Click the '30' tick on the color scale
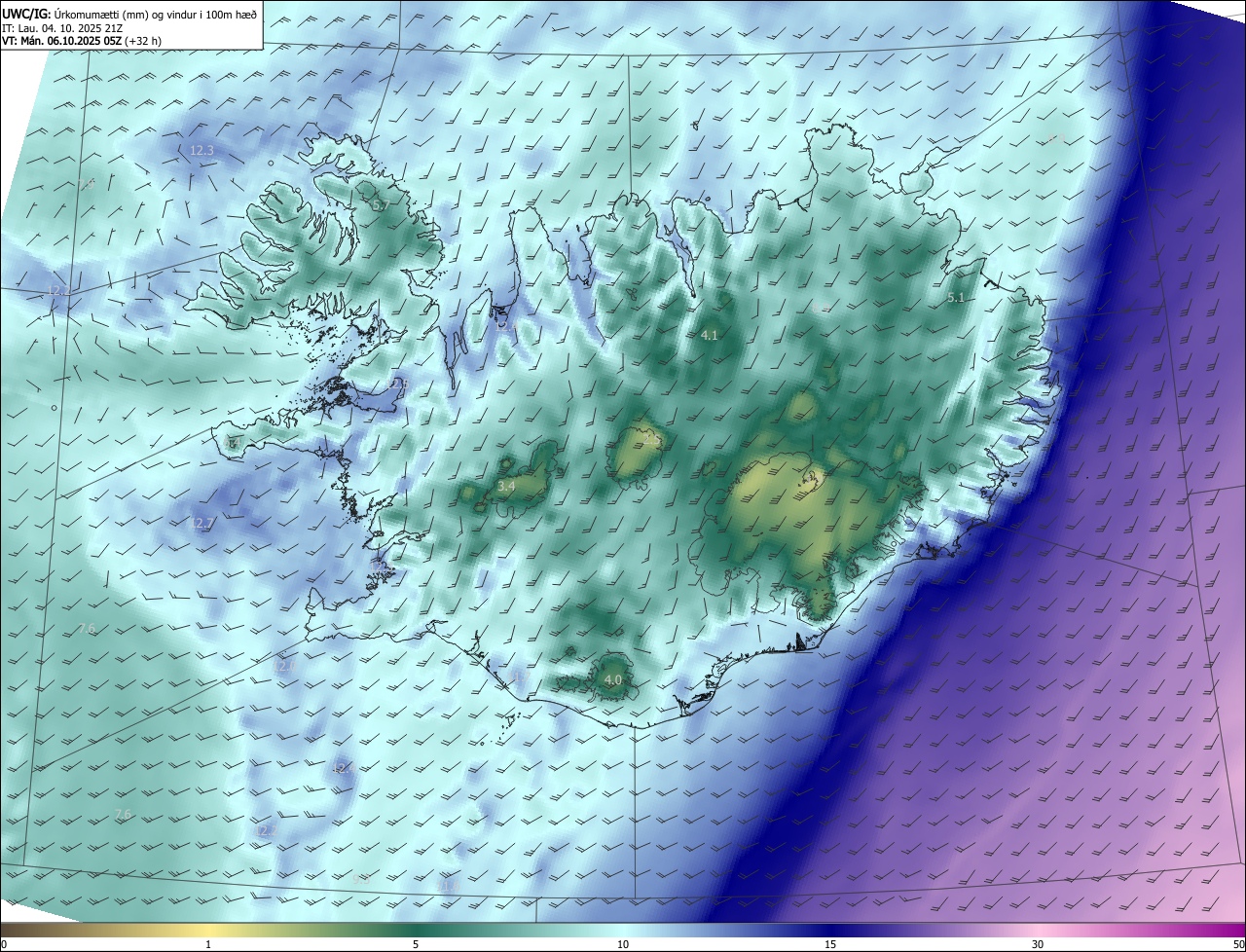1246x952 pixels. (x=1038, y=944)
